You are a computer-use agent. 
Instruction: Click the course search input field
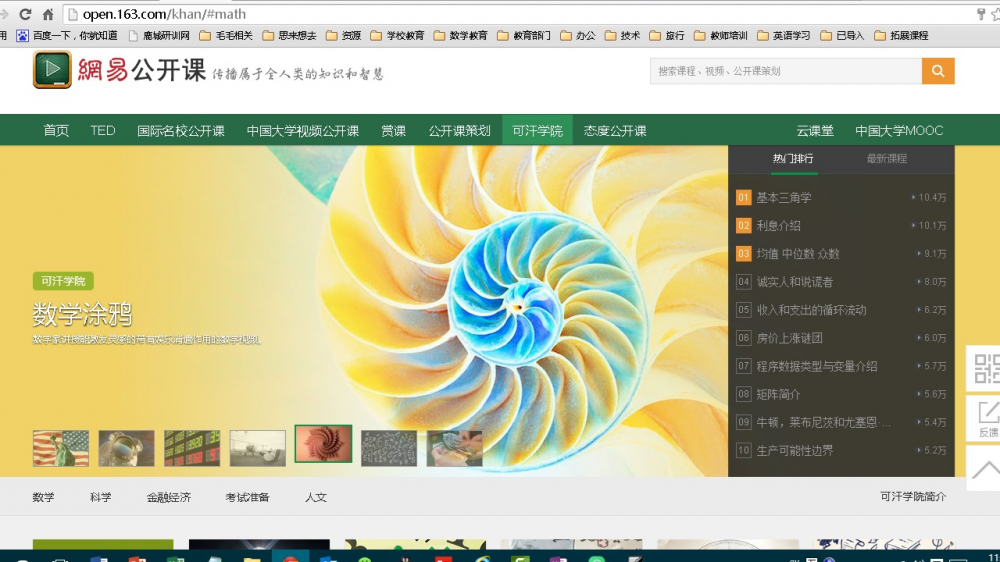click(785, 71)
